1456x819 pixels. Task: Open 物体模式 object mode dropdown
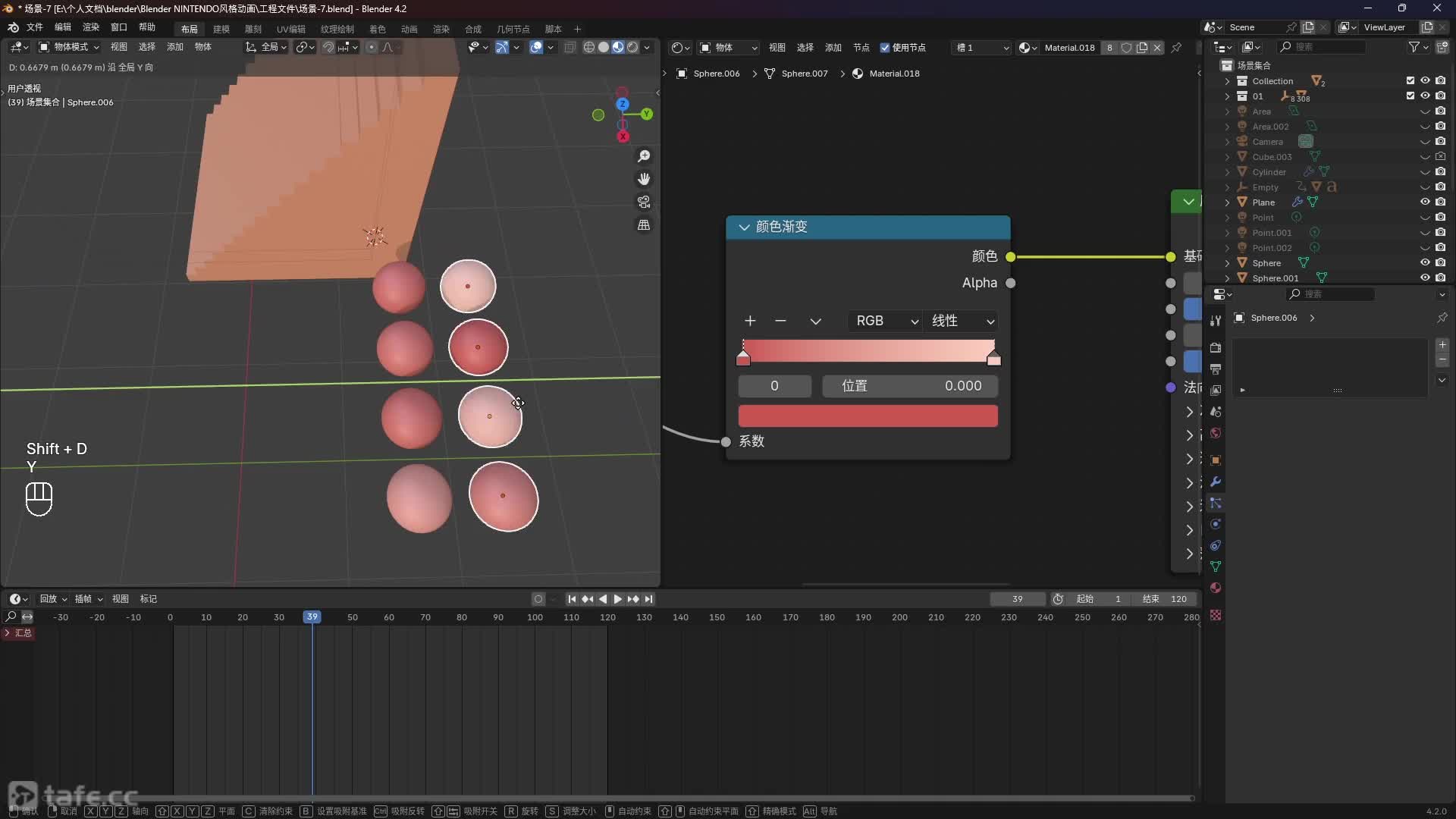pos(69,47)
